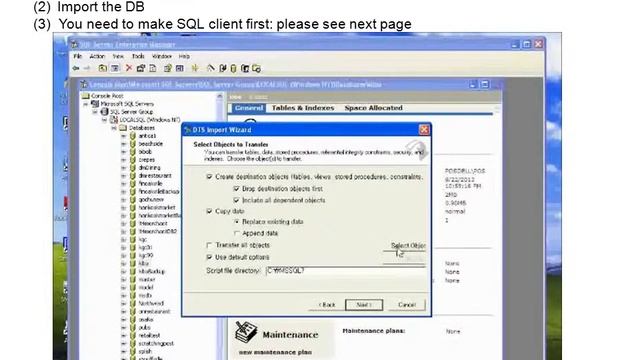Select the Northwind database in the tree

click(151, 304)
